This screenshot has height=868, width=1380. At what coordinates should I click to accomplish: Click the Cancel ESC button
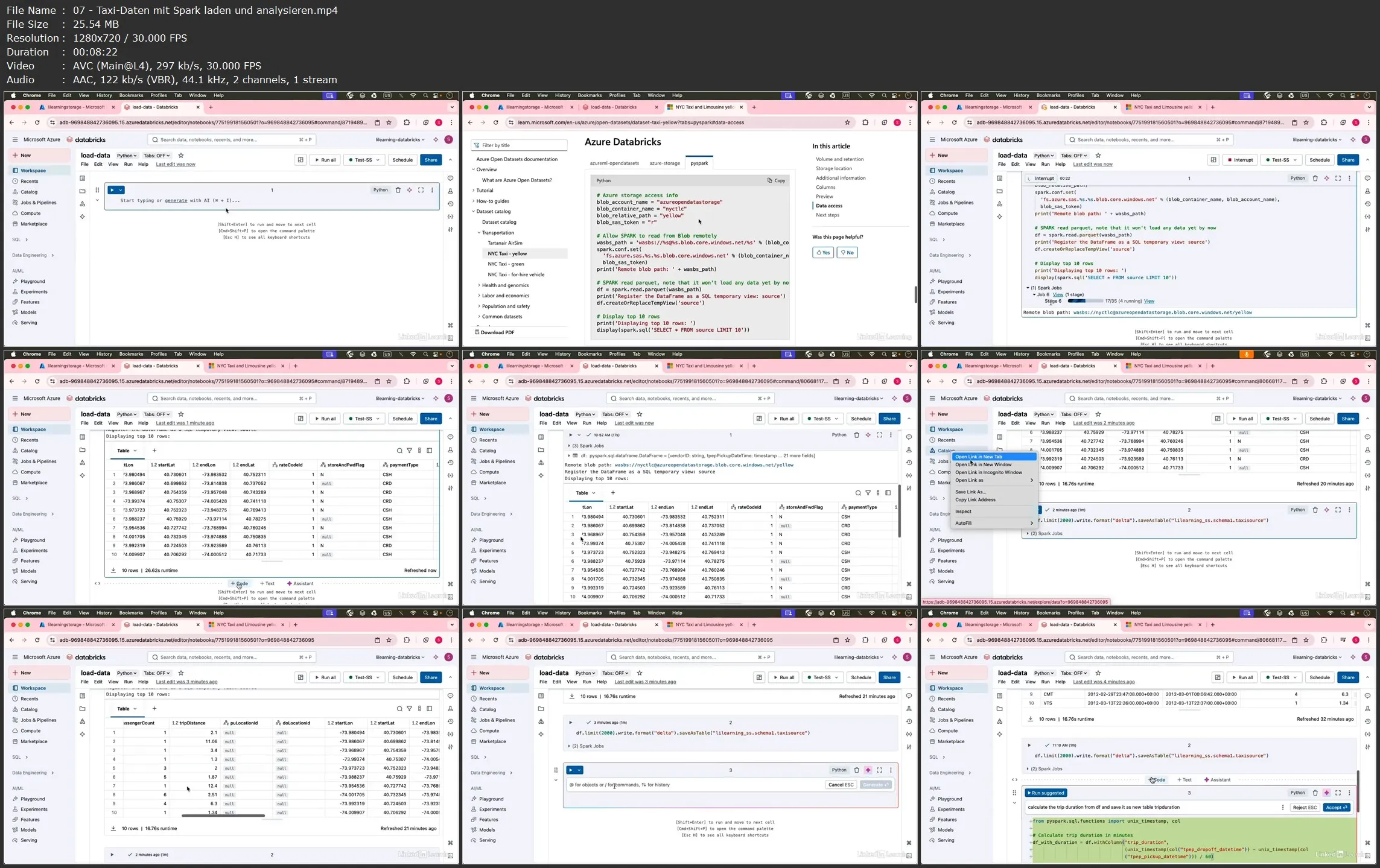coord(841,785)
